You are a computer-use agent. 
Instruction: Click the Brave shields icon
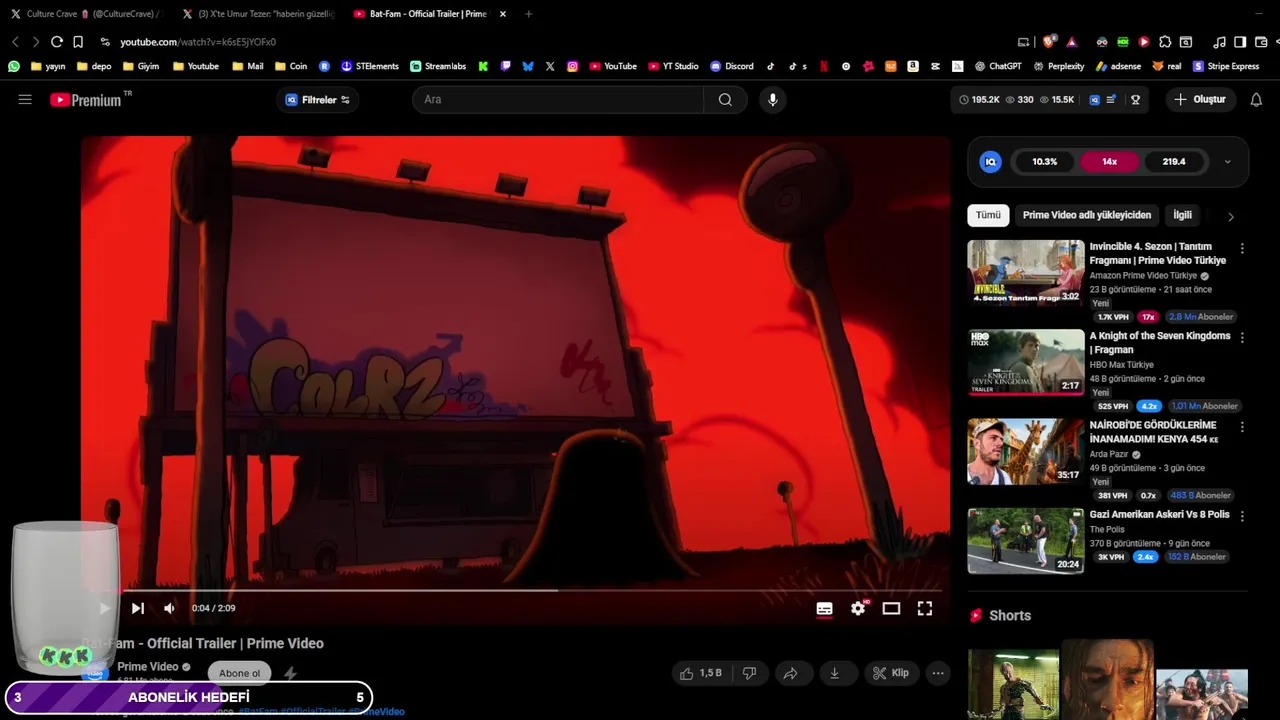click(1049, 42)
